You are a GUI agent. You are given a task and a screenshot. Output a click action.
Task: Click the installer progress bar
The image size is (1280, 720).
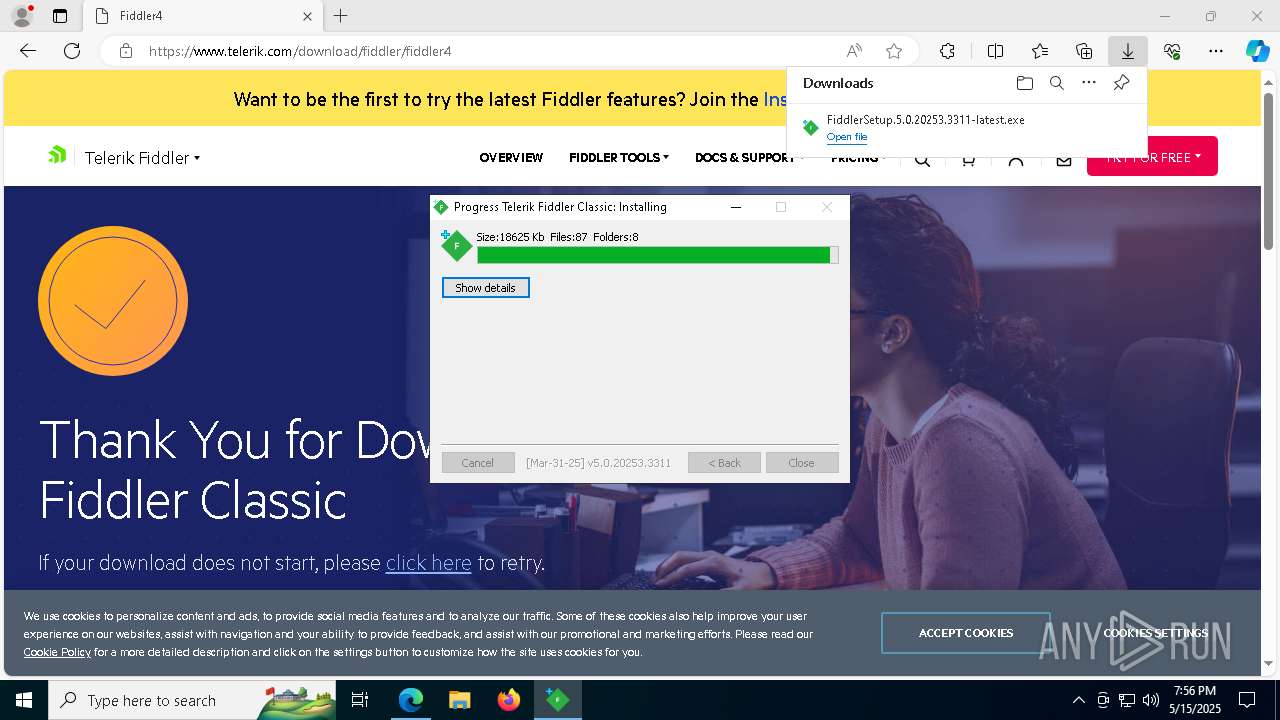pos(657,255)
